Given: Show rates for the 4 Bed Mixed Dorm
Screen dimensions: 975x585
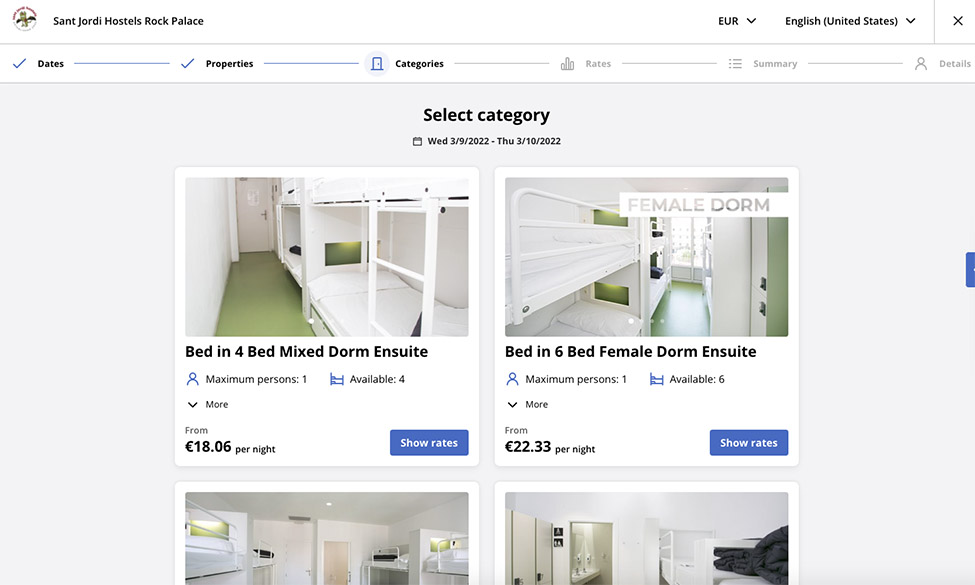Looking at the screenshot, I should [429, 443].
